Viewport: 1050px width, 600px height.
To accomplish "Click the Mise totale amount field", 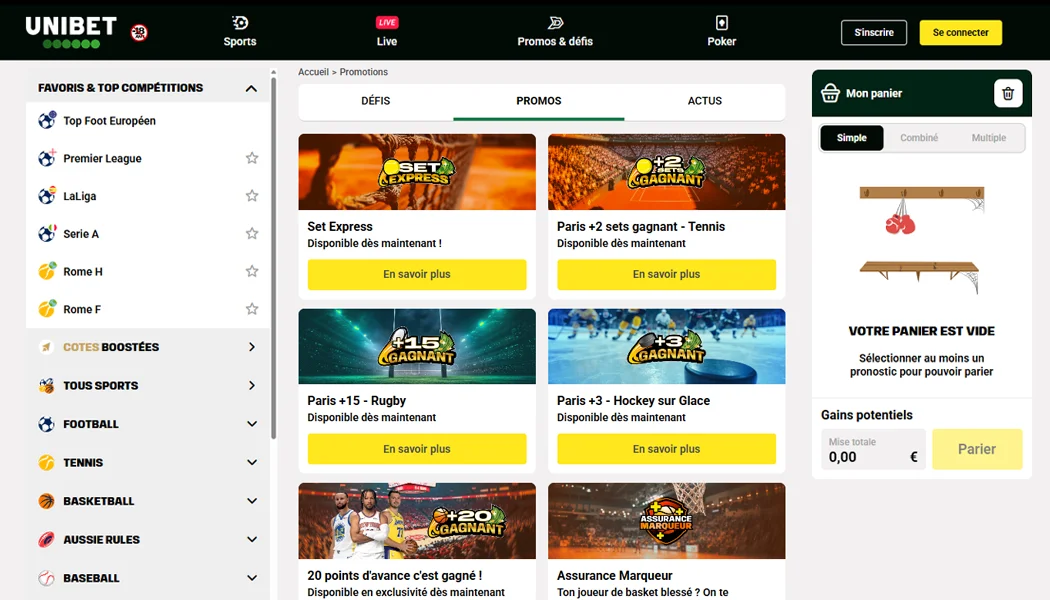I will [x=873, y=449].
